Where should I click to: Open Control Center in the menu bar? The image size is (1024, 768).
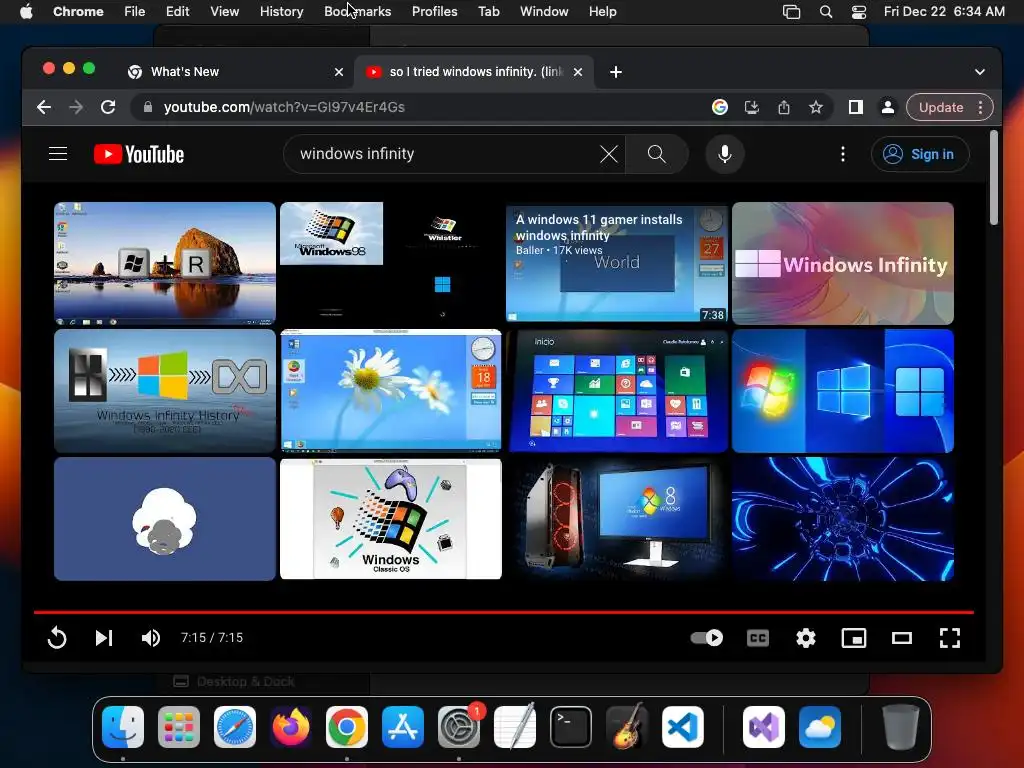tap(859, 12)
